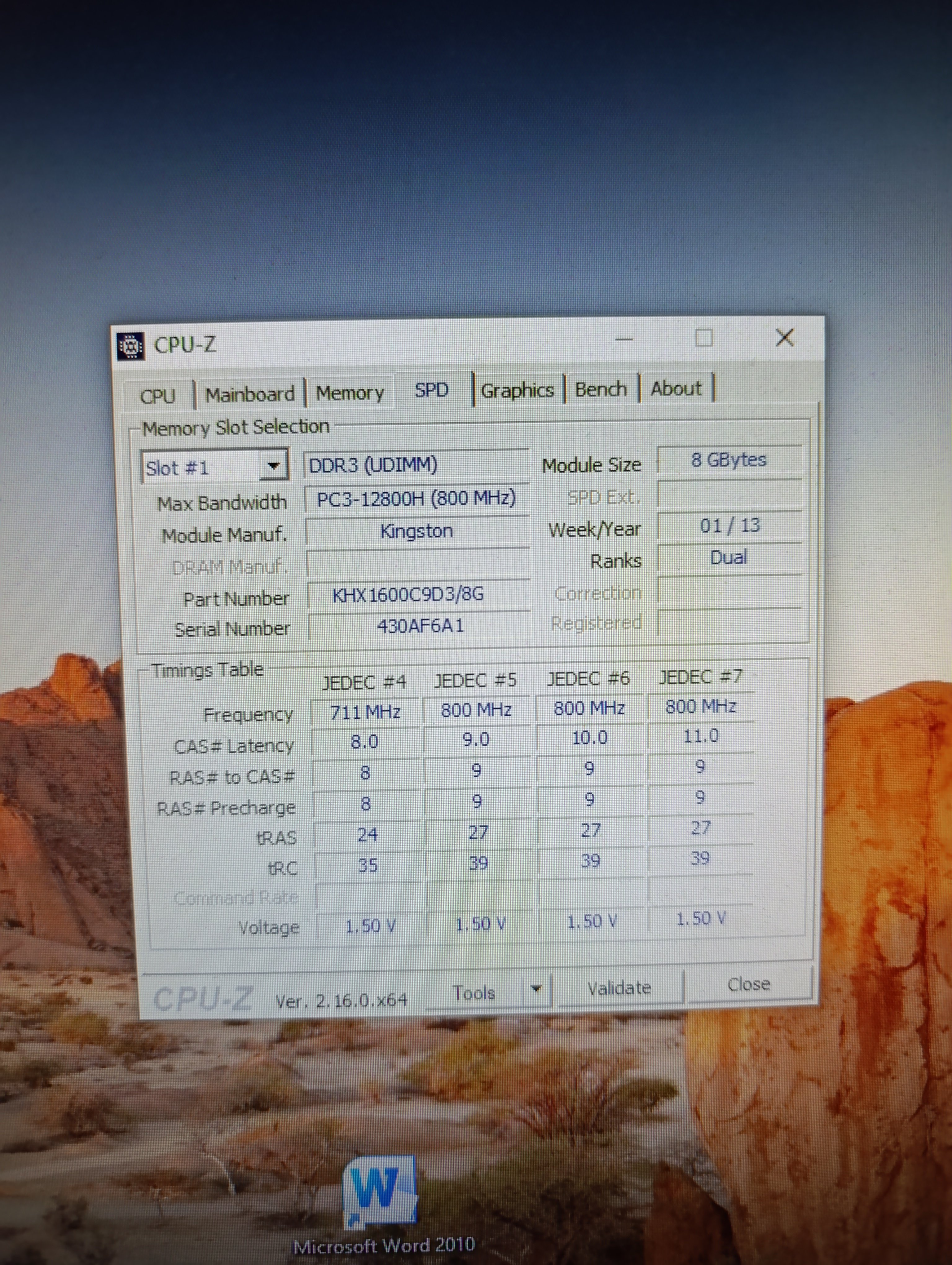
Task: Open the Graphics tab
Action: coord(517,391)
